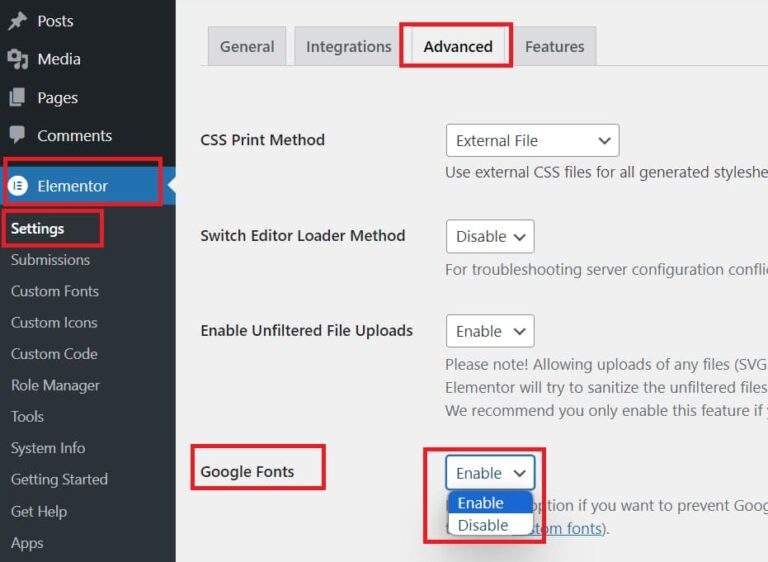Open the Custom Fonts submenu item
This screenshot has height=562, width=768.
coord(55,291)
